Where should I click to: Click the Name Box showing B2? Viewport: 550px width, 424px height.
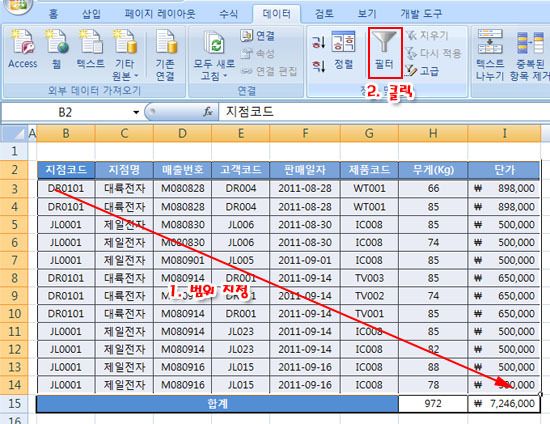(66, 112)
